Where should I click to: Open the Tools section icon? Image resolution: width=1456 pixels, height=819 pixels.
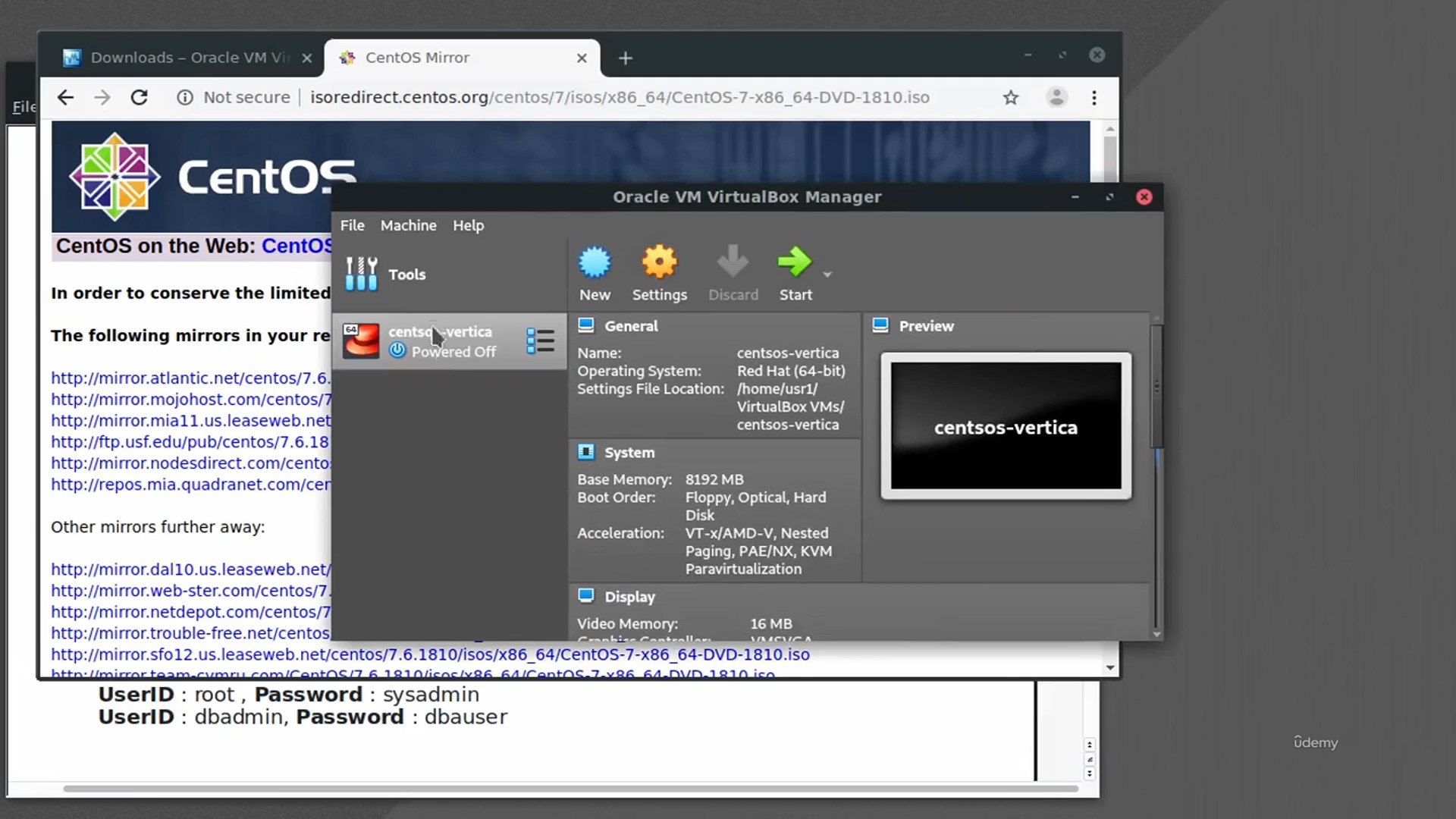(361, 274)
